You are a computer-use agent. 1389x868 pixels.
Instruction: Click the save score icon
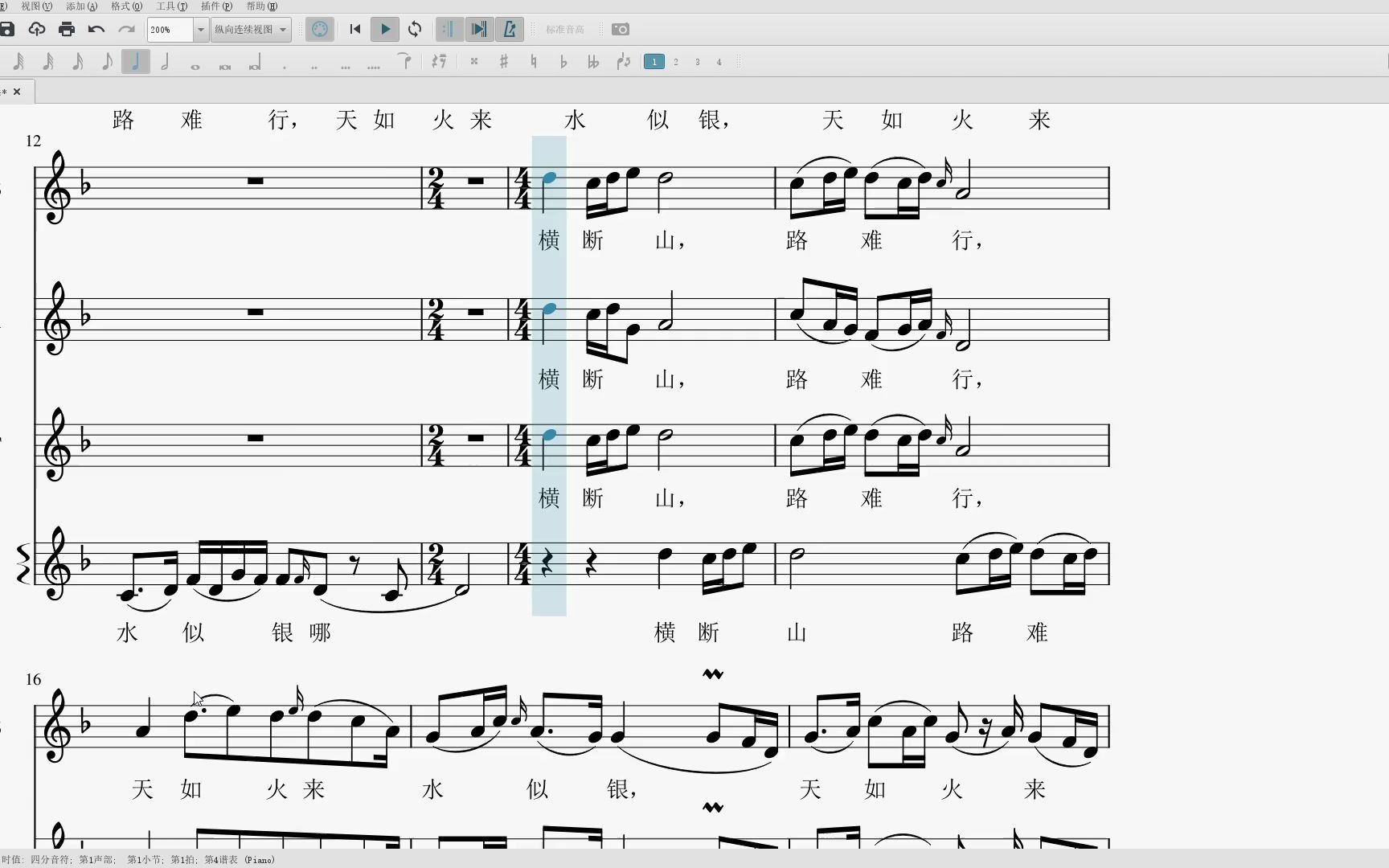6,30
